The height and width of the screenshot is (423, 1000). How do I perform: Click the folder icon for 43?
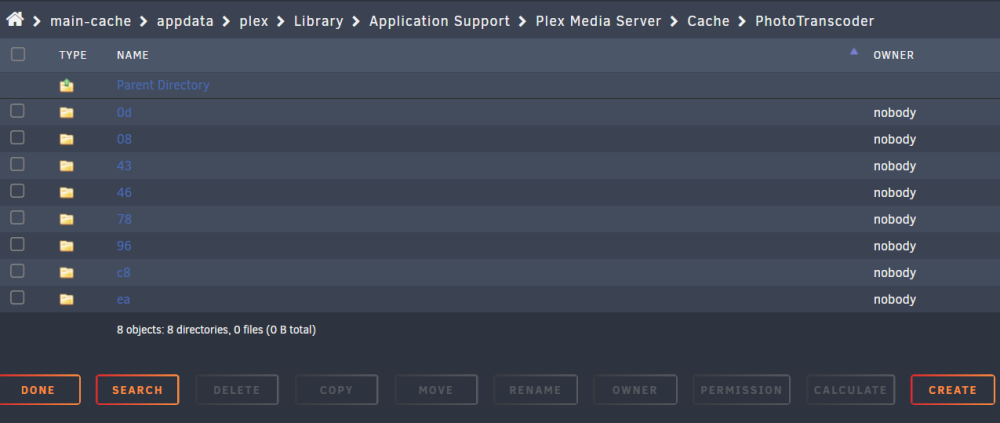point(66,166)
